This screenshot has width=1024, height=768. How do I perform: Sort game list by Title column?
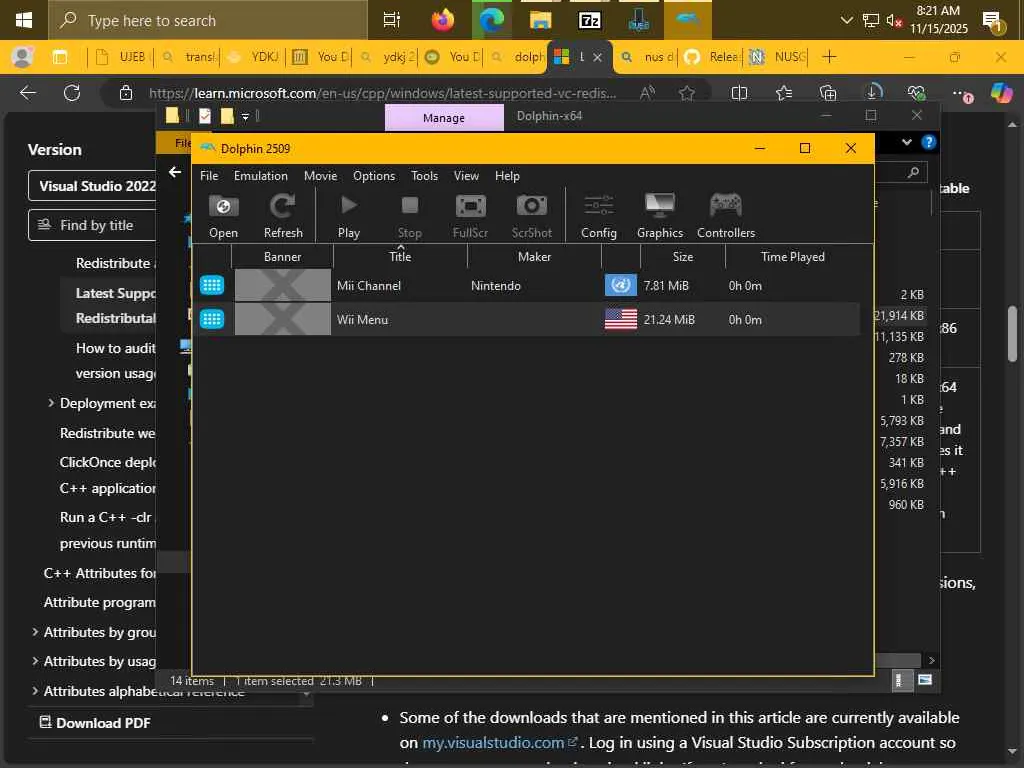click(400, 257)
